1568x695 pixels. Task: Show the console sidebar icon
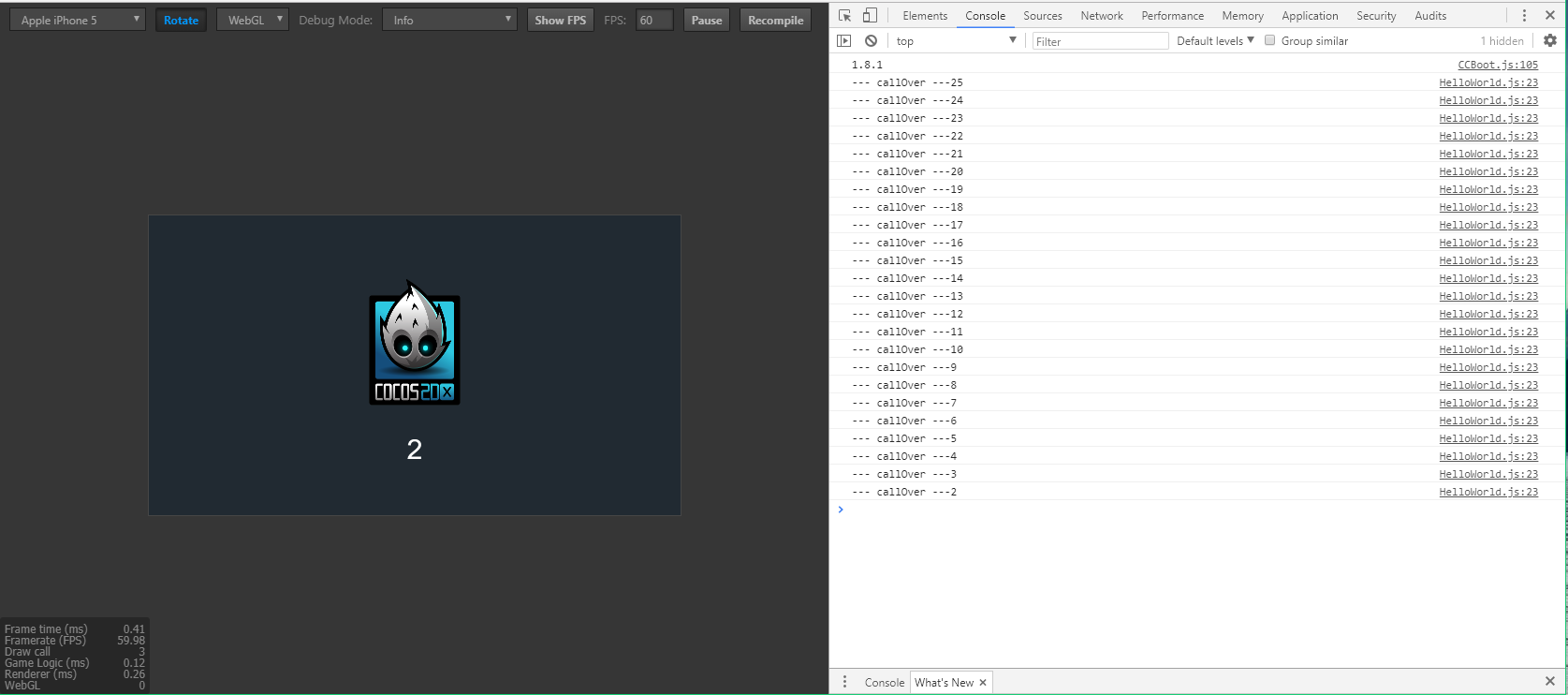[x=844, y=41]
